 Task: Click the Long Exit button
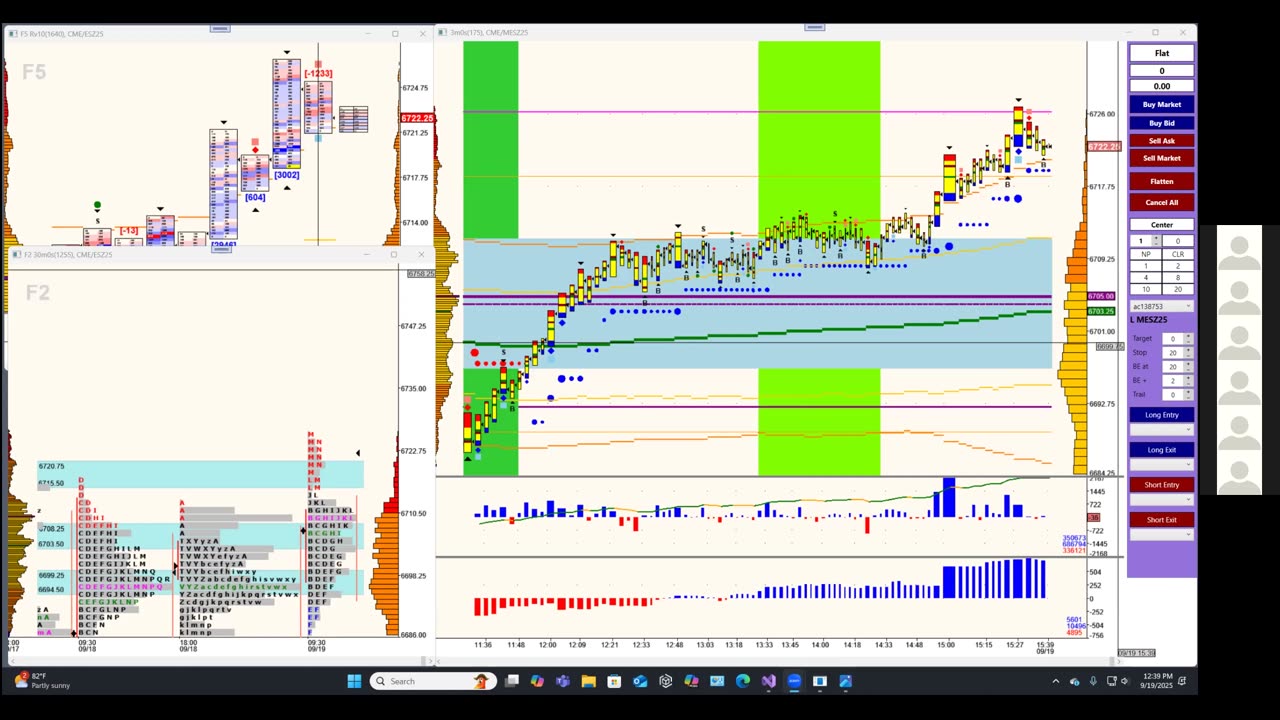pos(1161,450)
